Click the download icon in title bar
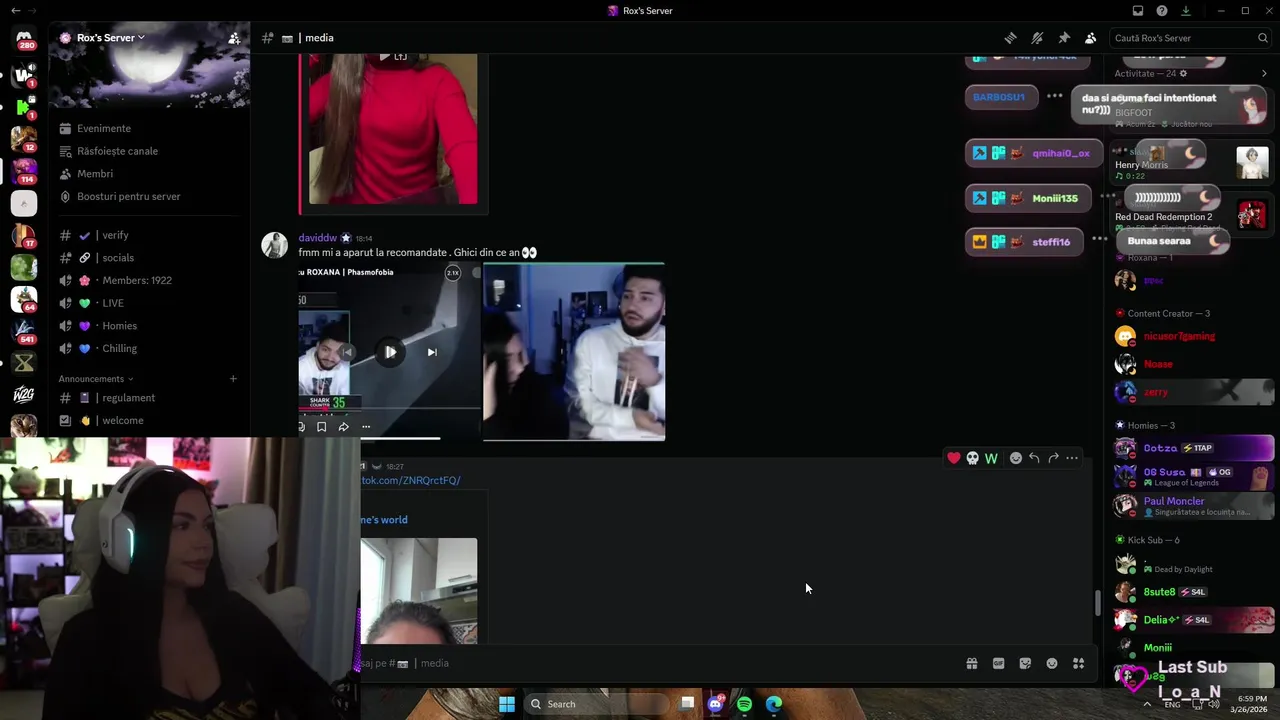Image resolution: width=1280 pixels, height=720 pixels. click(1186, 11)
